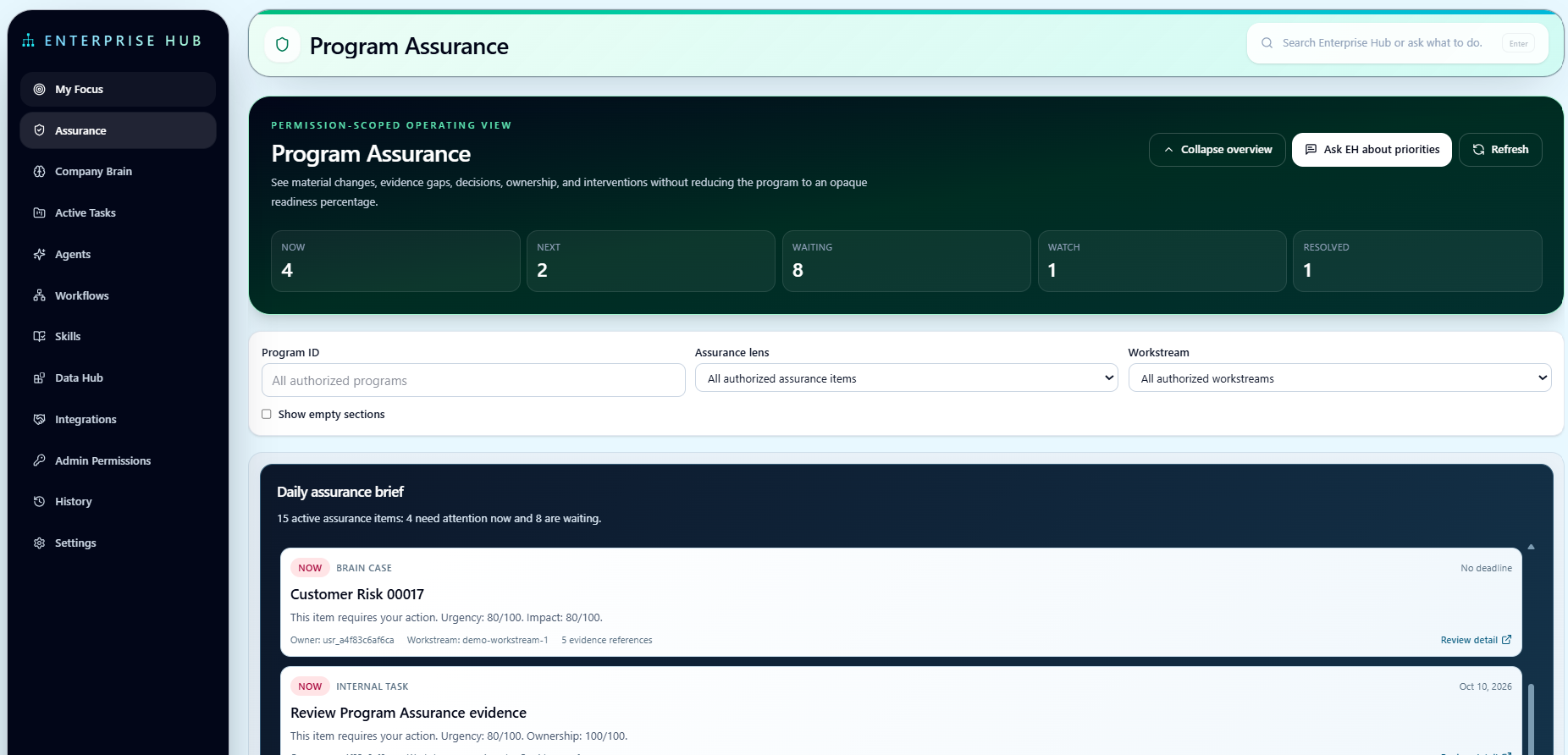View the History page
Viewport: 1568px width, 755px height.
click(118, 501)
